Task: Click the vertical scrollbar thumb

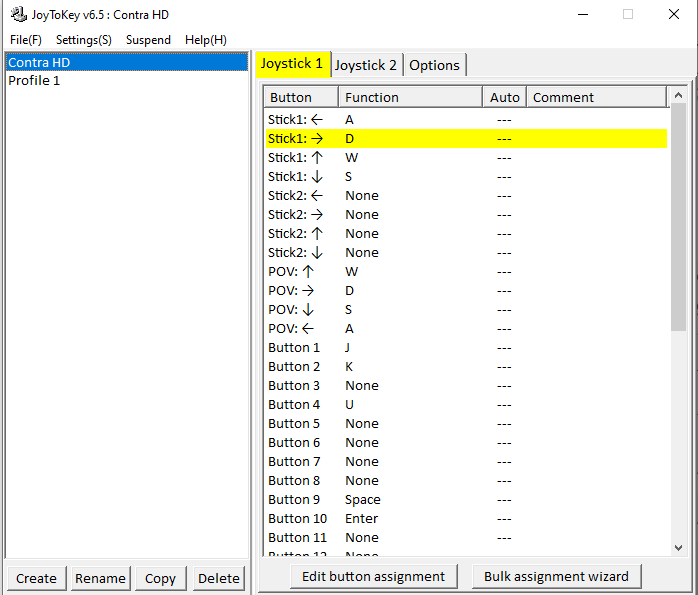Action: [678, 217]
